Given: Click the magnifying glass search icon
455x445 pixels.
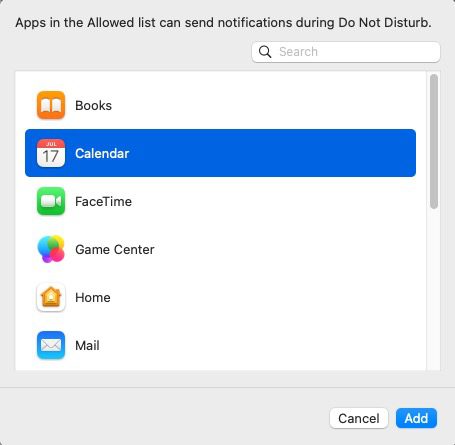Looking at the screenshot, I should click(265, 52).
